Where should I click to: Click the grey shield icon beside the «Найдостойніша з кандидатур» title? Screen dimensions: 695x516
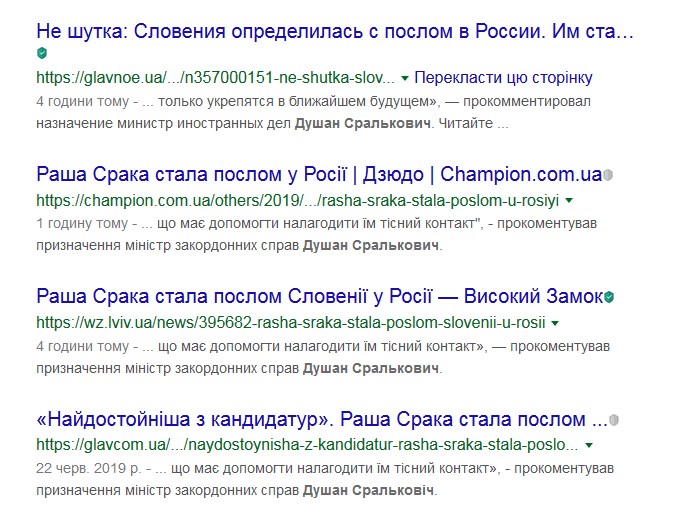(x=614, y=420)
